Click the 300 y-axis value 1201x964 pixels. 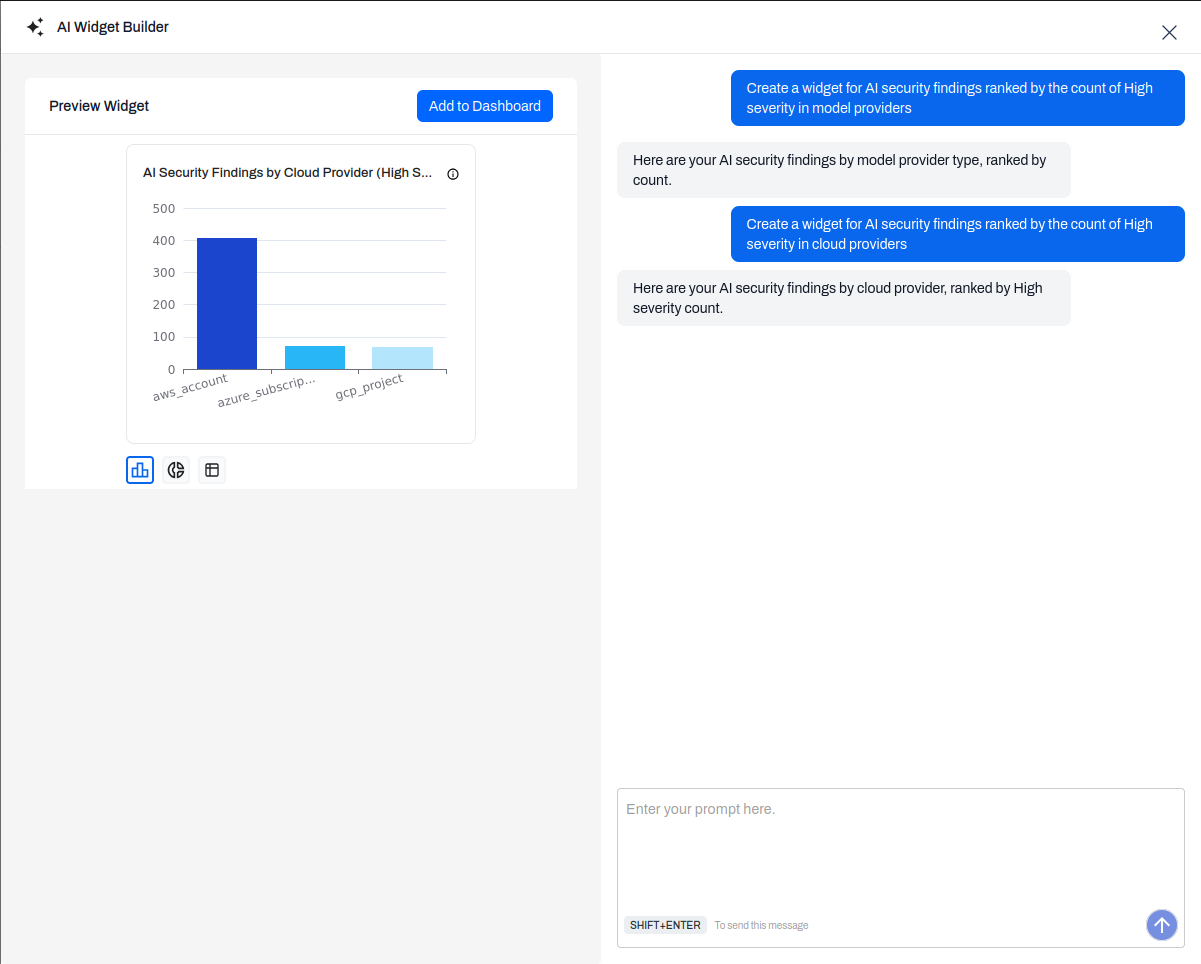(x=164, y=273)
